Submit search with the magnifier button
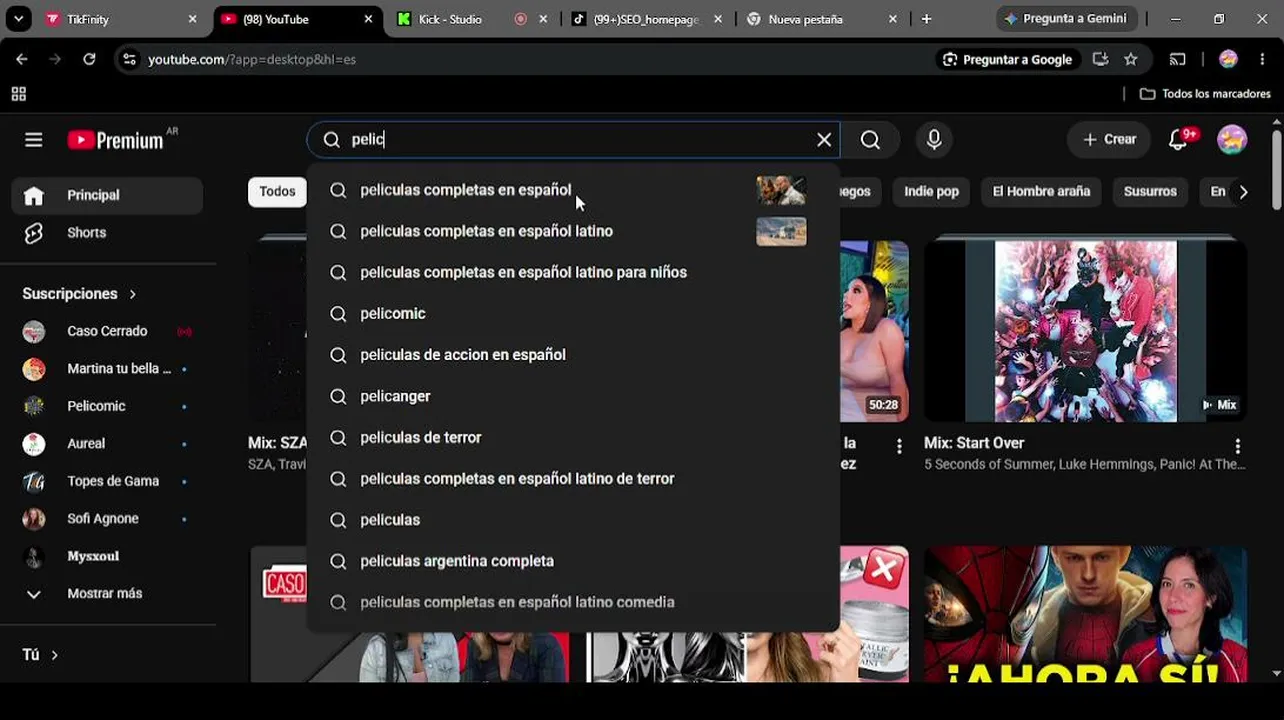 (x=870, y=140)
